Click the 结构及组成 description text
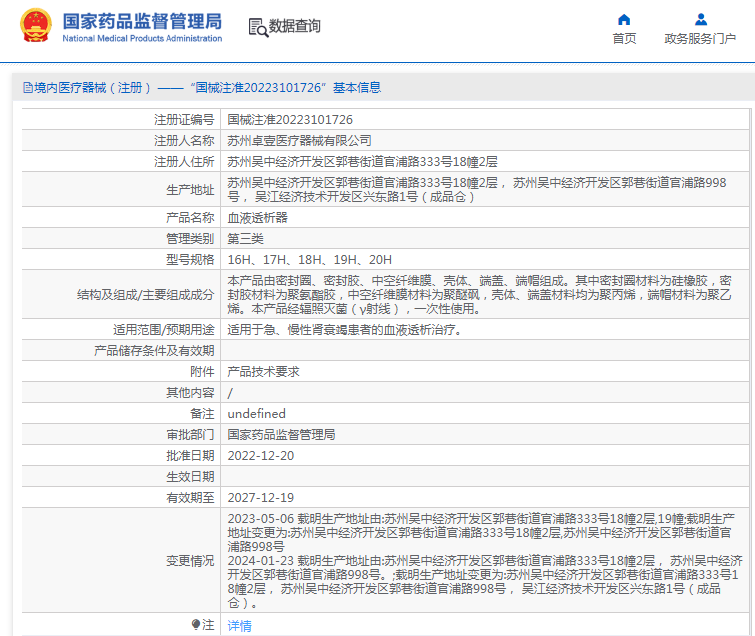The height and width of the screenshot is (636, 755). tap(480, 295)
